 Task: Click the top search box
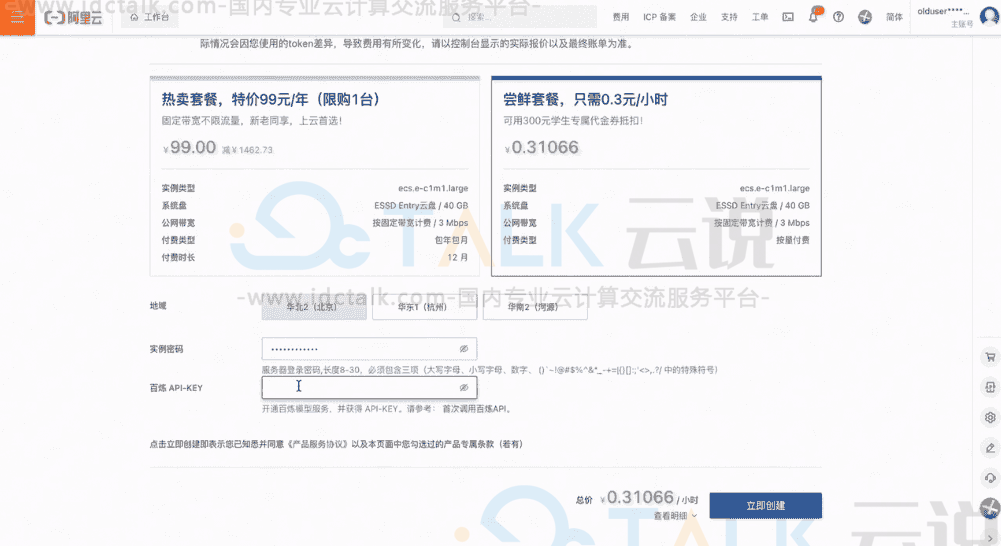coord(520,17)
